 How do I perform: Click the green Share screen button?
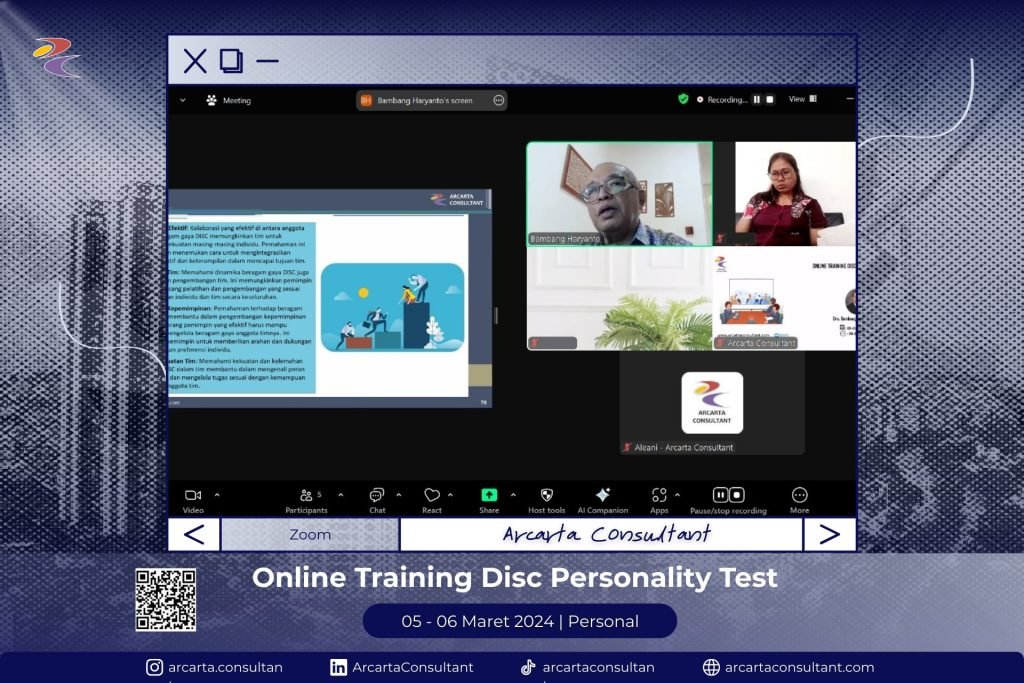[489, 496]
